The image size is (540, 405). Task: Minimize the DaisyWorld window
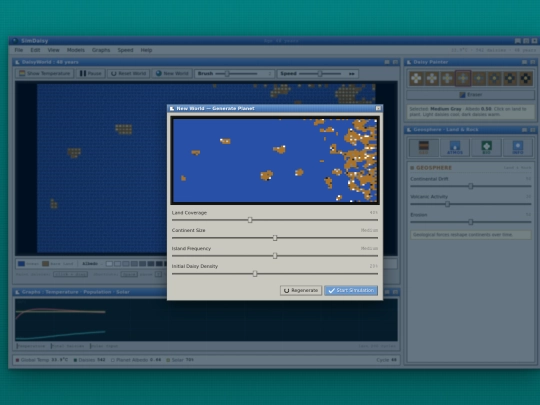387,62
